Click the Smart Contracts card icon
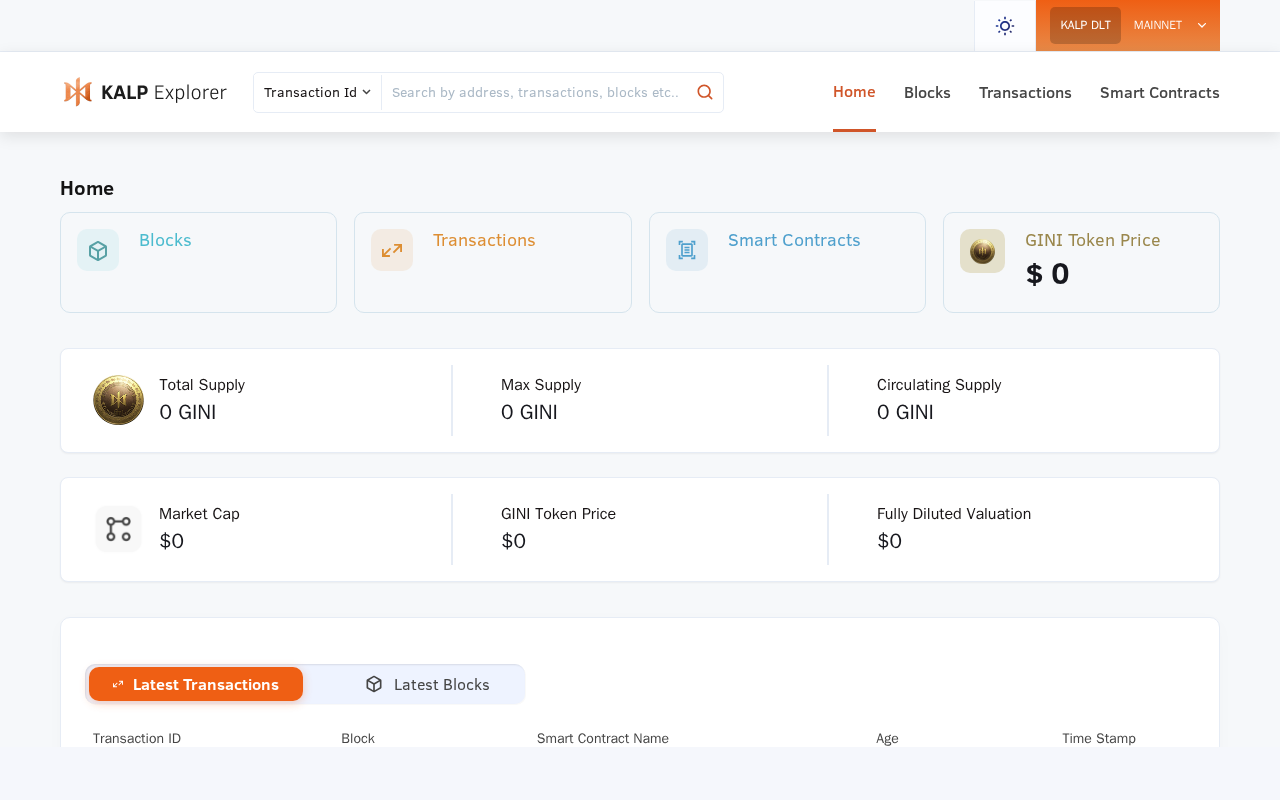Viewport: 1280px width, 800px height. tap(687, 250)
